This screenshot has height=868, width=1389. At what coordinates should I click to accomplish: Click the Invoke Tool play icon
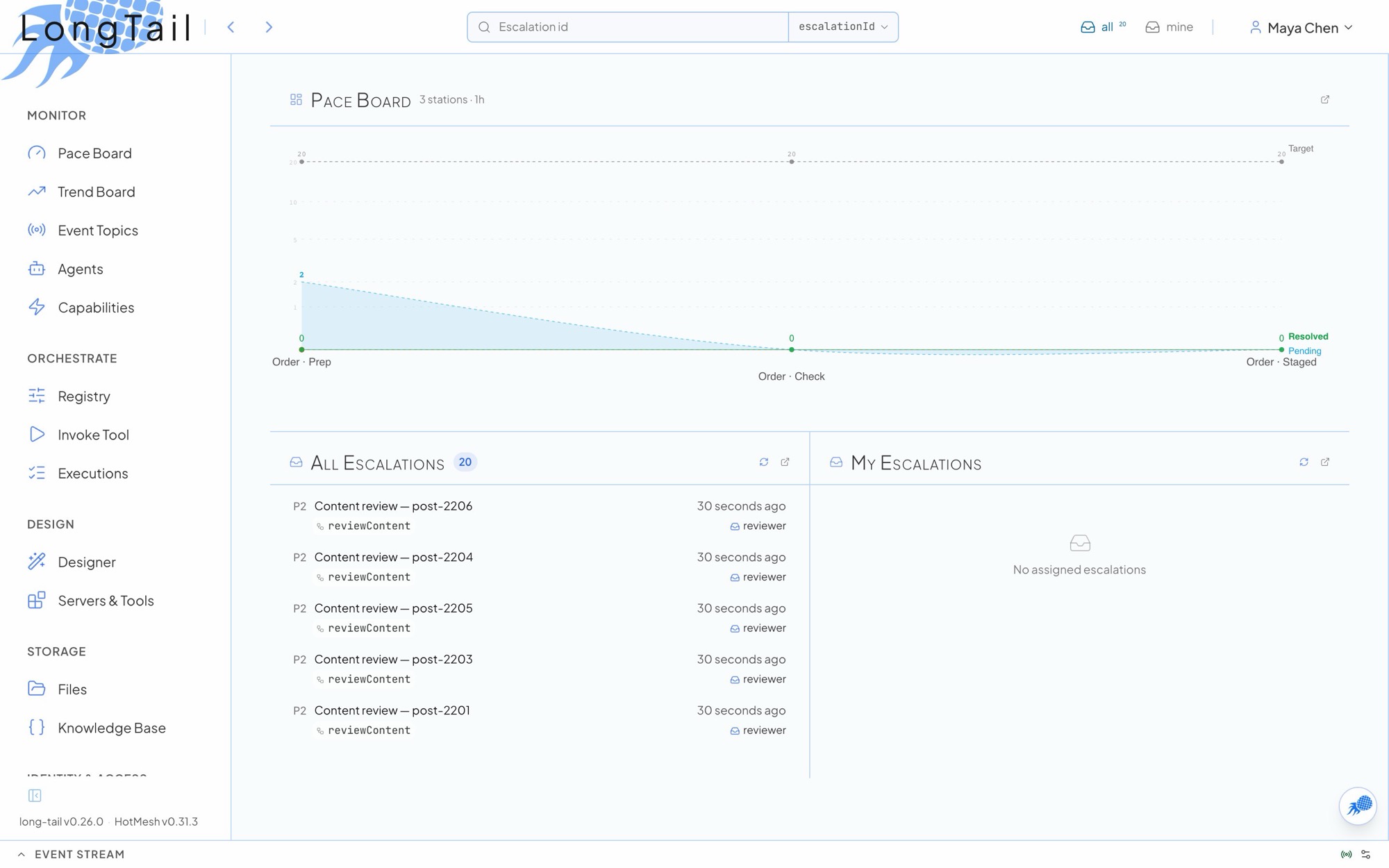tap(37, 435)
